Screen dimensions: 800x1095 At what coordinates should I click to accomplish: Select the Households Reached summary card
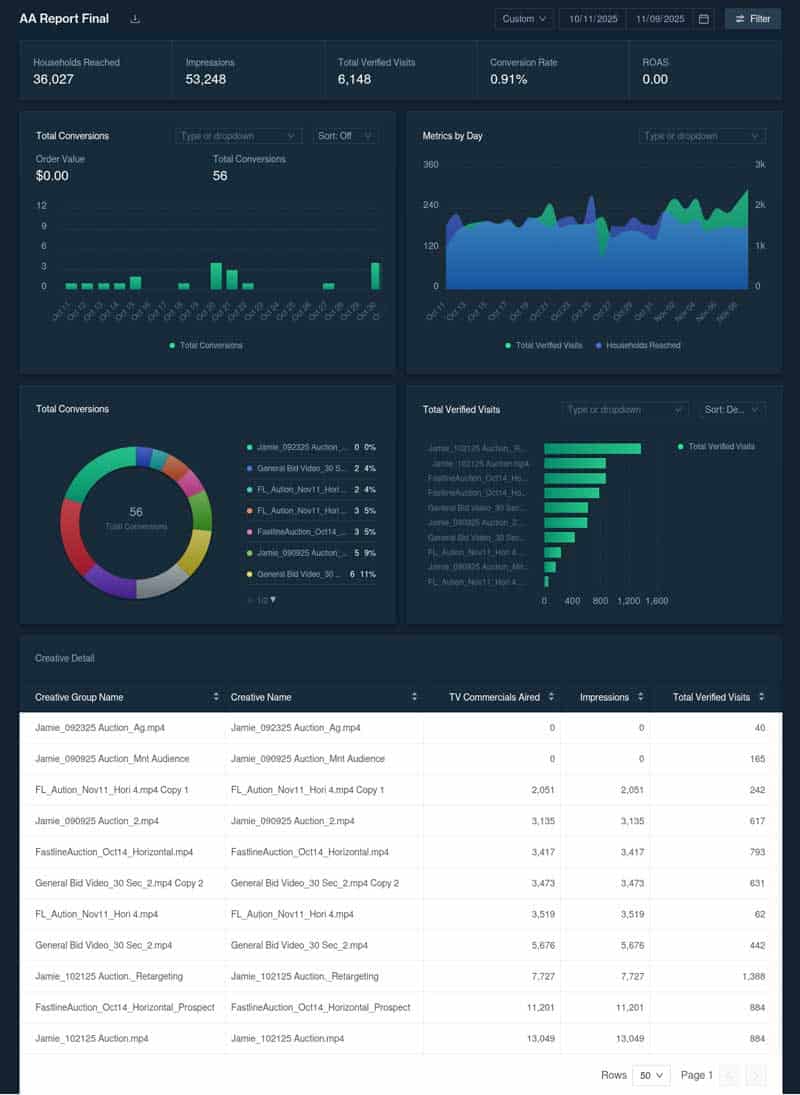click(96, 70)
